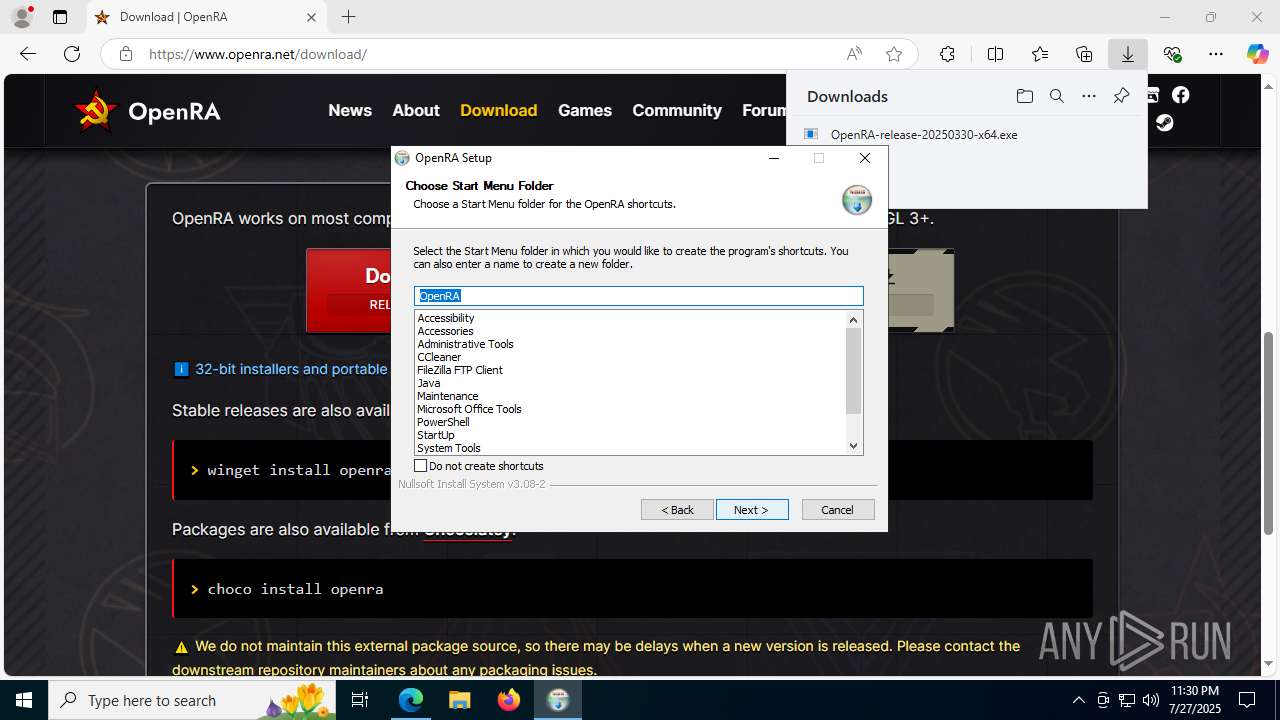Add this page to favorites star

[x=894, y=54]
